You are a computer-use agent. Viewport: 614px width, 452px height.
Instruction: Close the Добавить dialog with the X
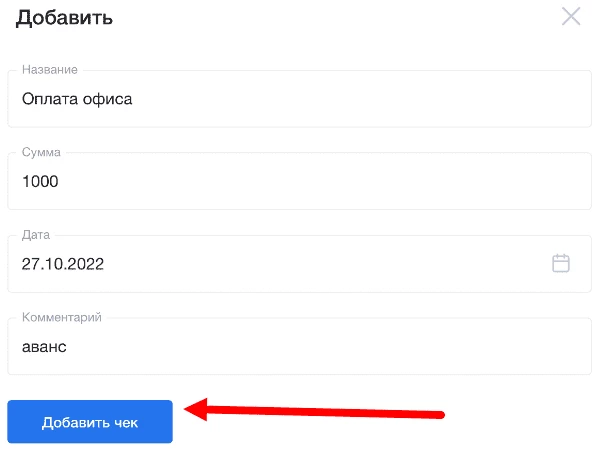pos(571,16)
